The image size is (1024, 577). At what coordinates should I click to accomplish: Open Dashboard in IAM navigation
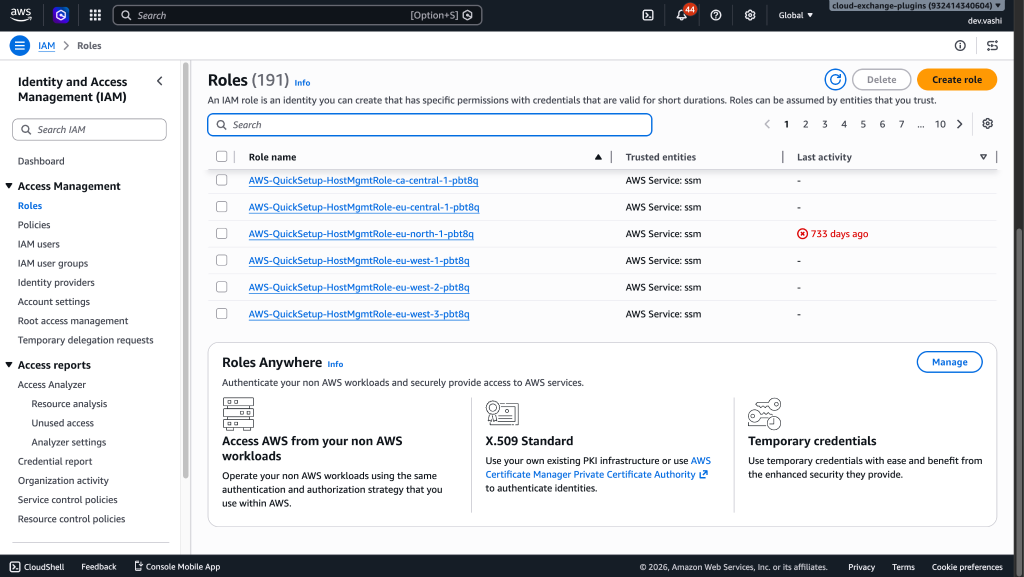[41, 161]
